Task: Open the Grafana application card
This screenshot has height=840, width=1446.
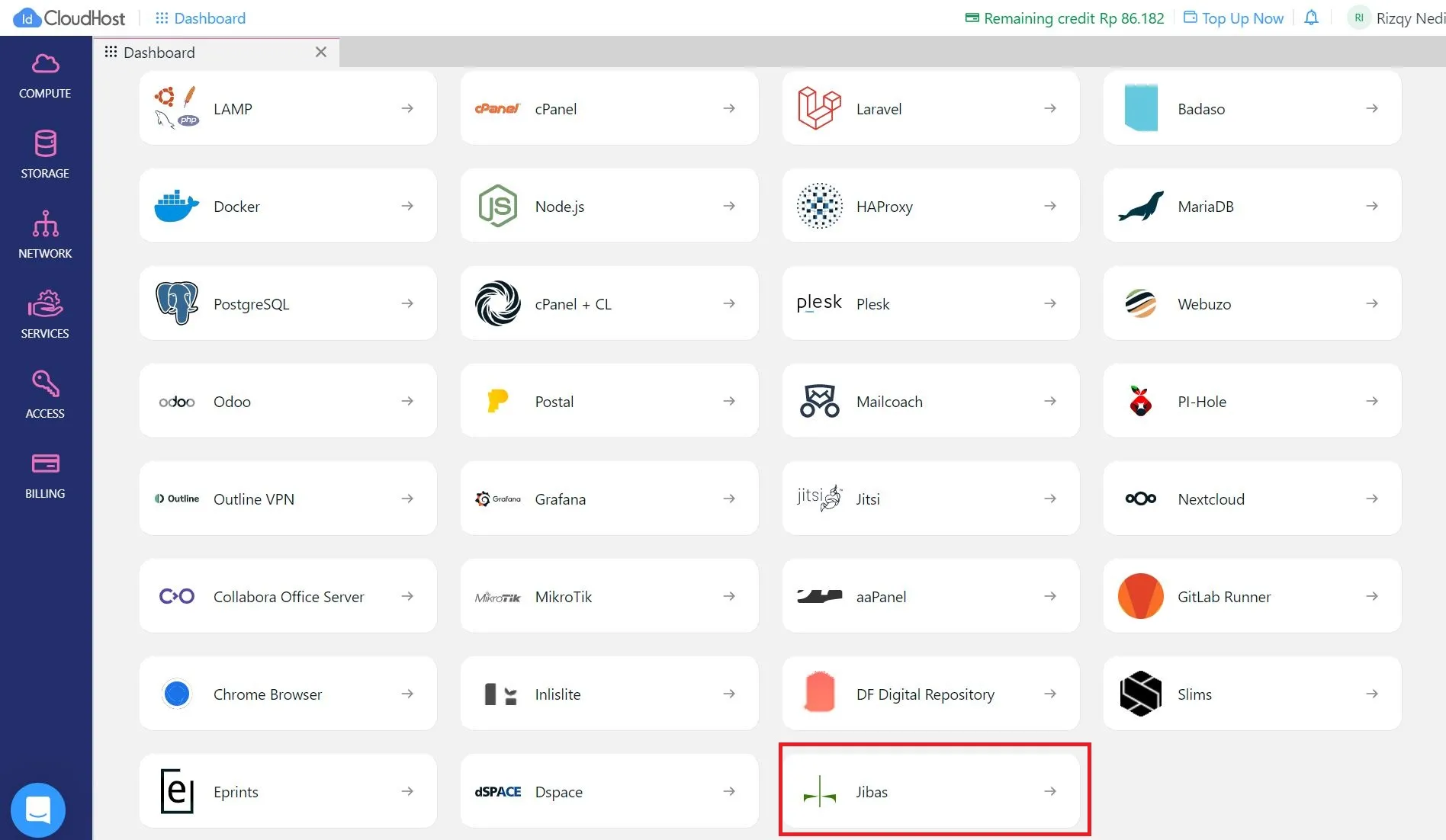Action: (609, 499)
